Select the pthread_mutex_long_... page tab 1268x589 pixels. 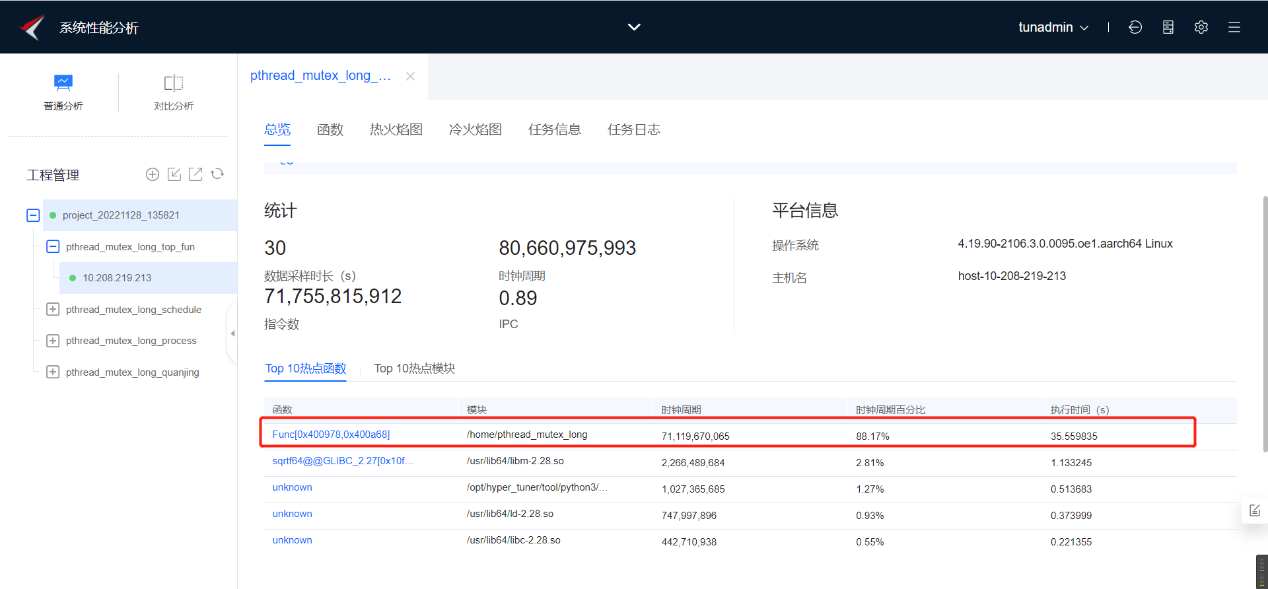point(321,76)
